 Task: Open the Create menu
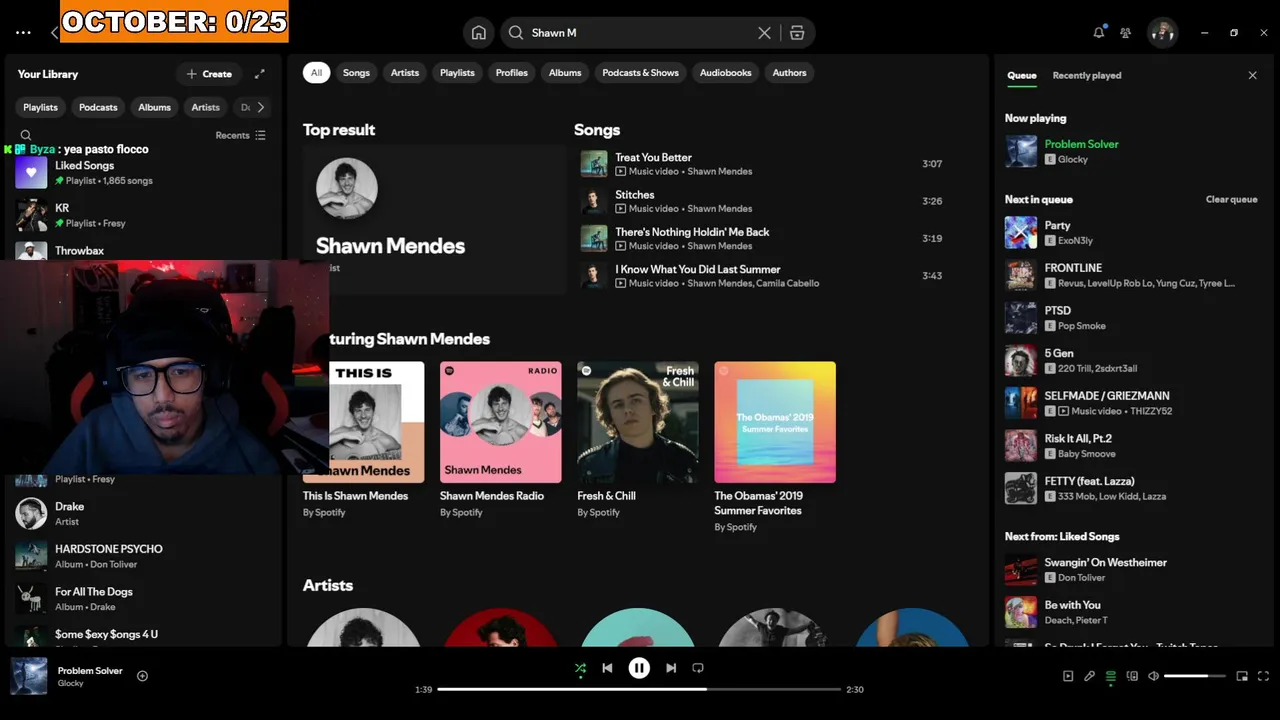click(x=209, y=74)
